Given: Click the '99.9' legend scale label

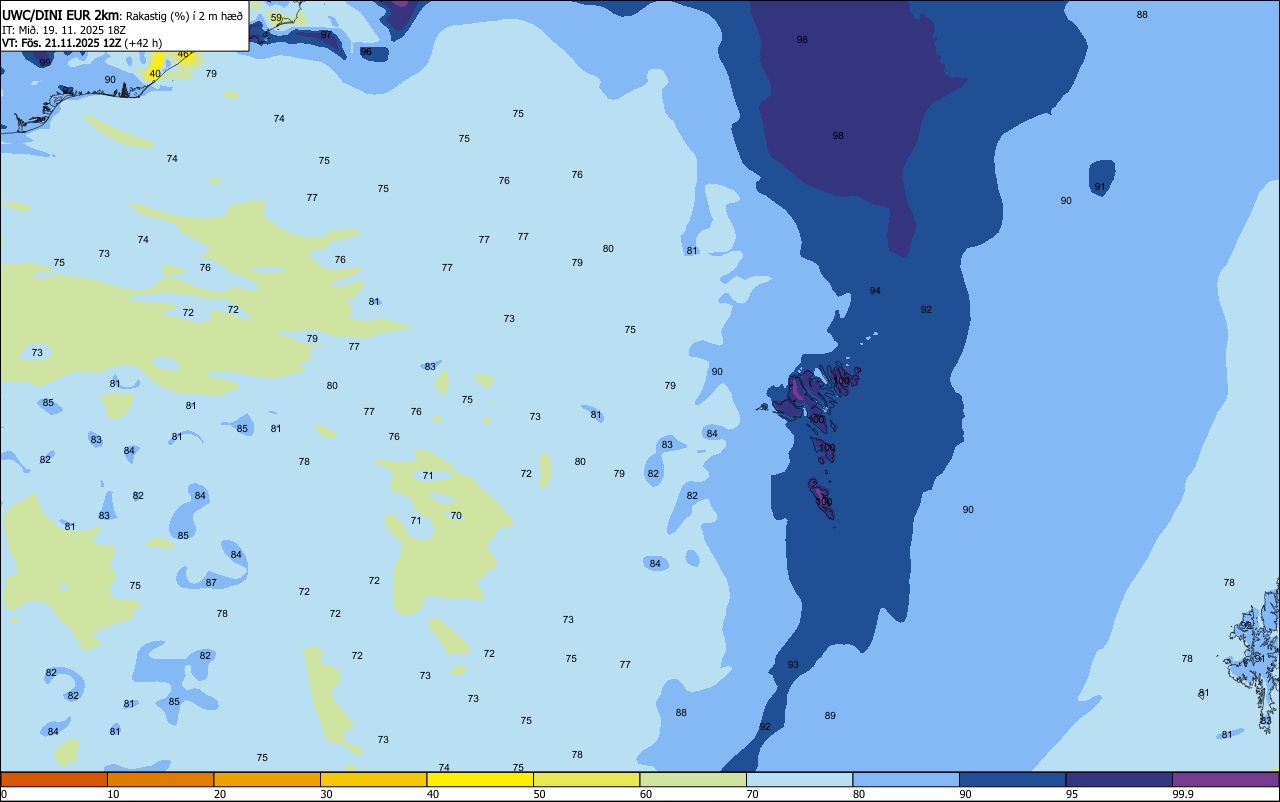Looking at the screenshot, I should coord(1183,794).
